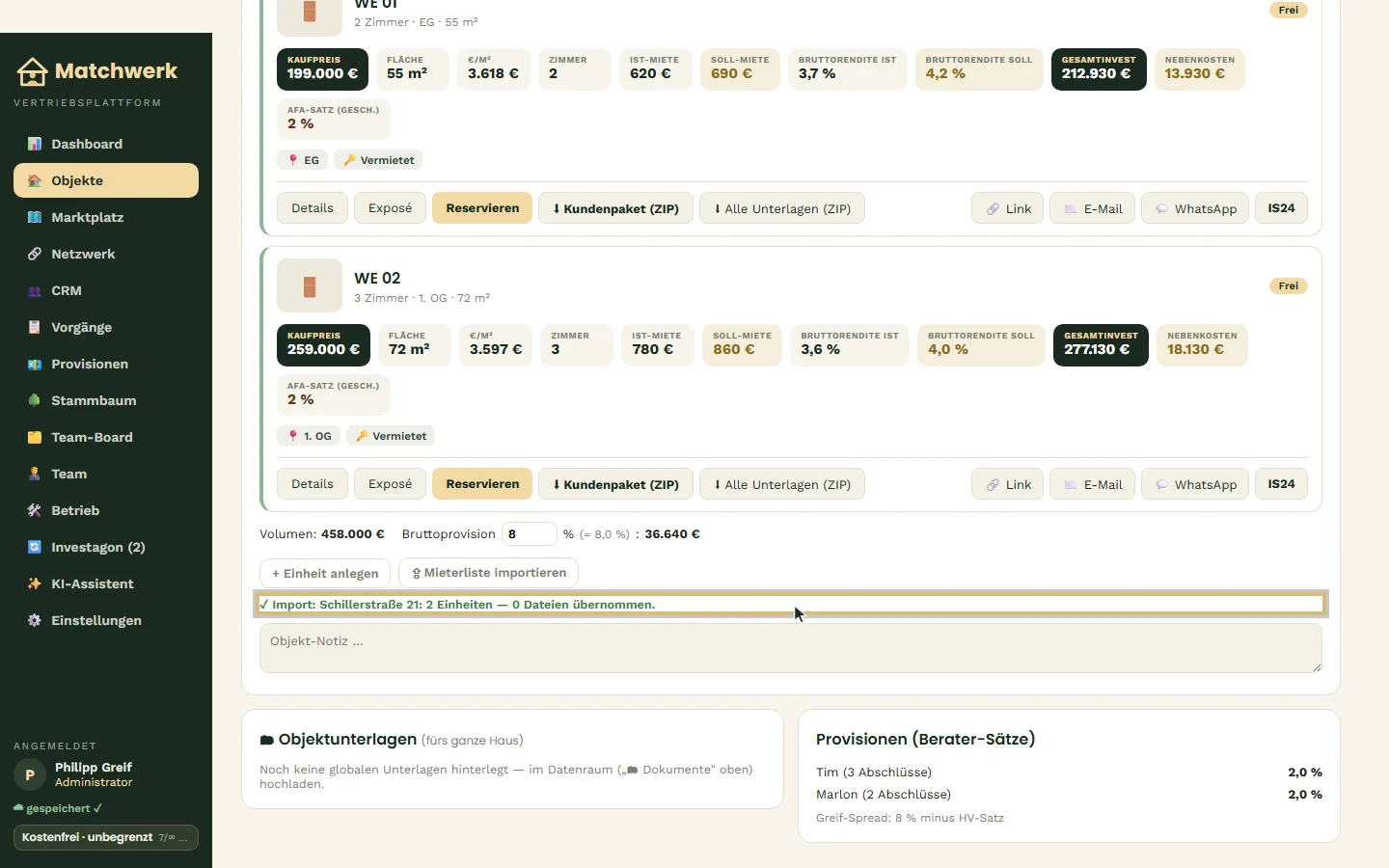Click the WE 02 door thumbnail
Viewport: 1389px width, 868px height.
click(310, 285)
